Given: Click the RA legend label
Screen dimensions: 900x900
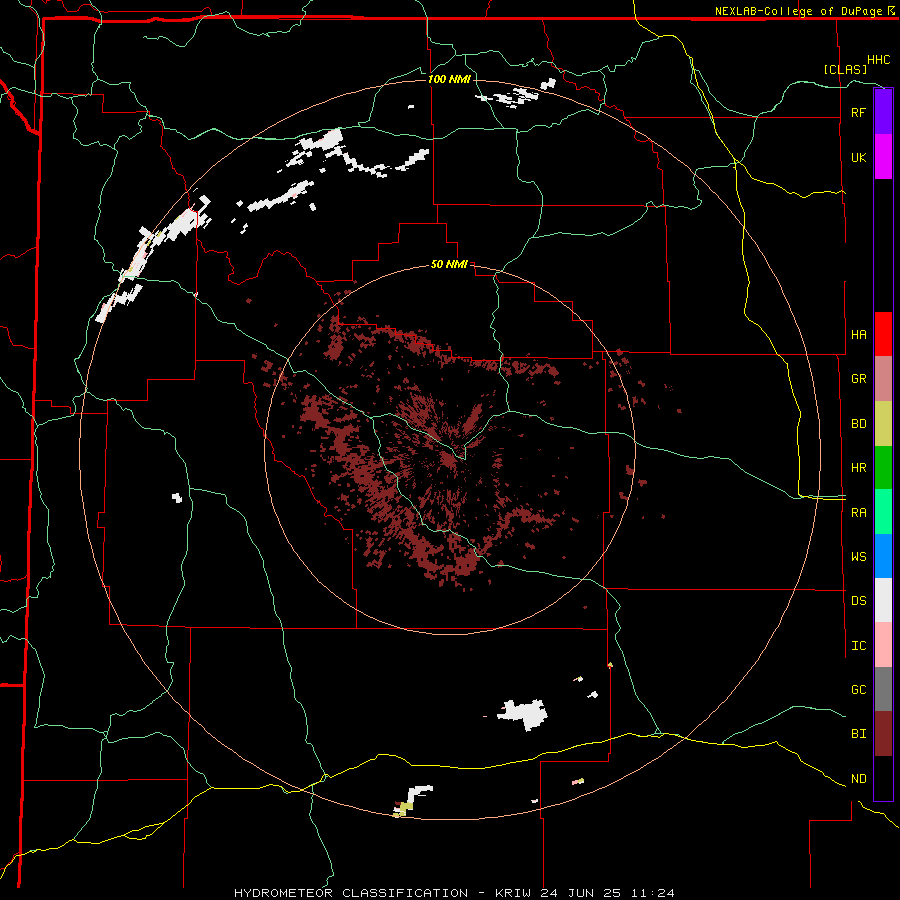Looking at the screenshot, I should coord(858,513).
